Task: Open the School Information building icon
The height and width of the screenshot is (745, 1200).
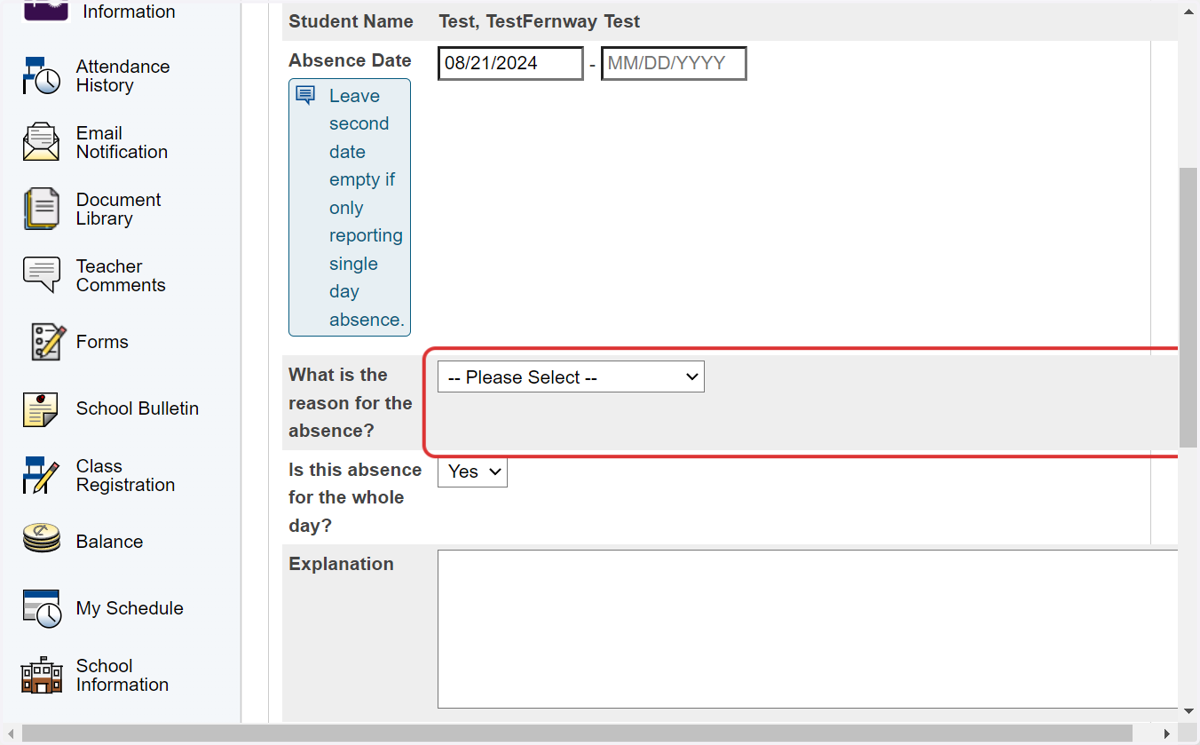Action: pyautogui.click(x=42, y=675)
